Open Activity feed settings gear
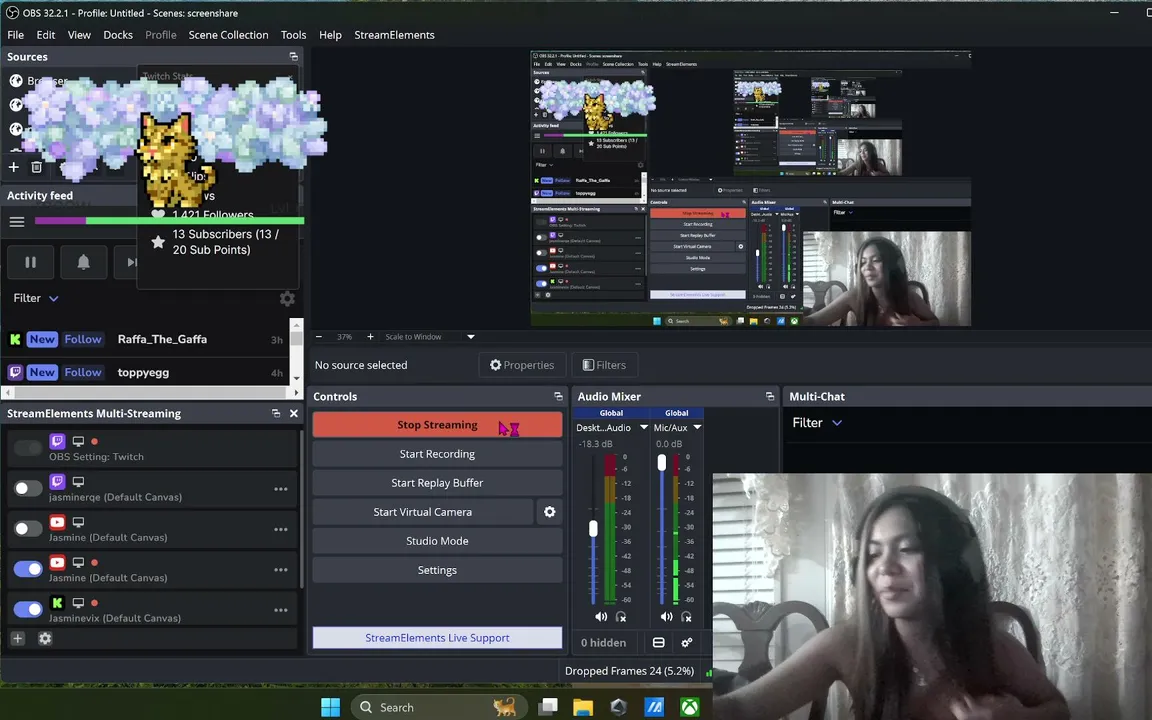 coord(287,298)
